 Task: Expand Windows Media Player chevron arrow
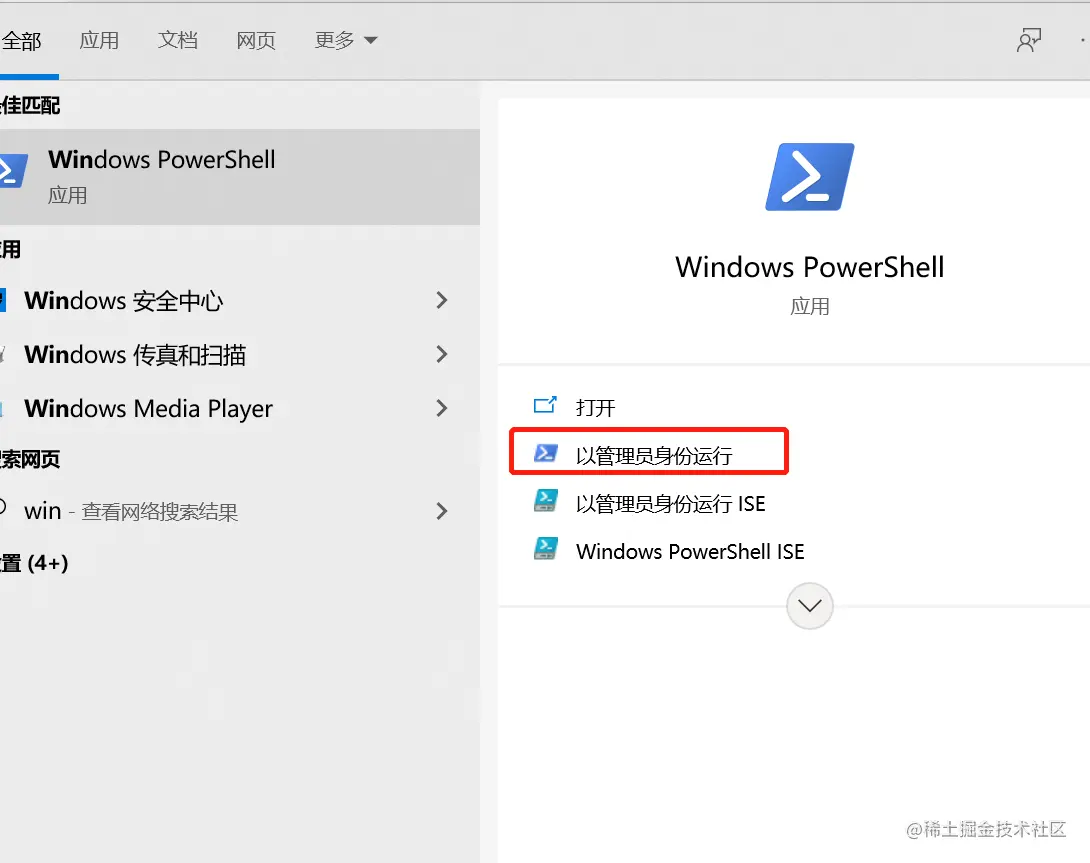coord(441,408)
